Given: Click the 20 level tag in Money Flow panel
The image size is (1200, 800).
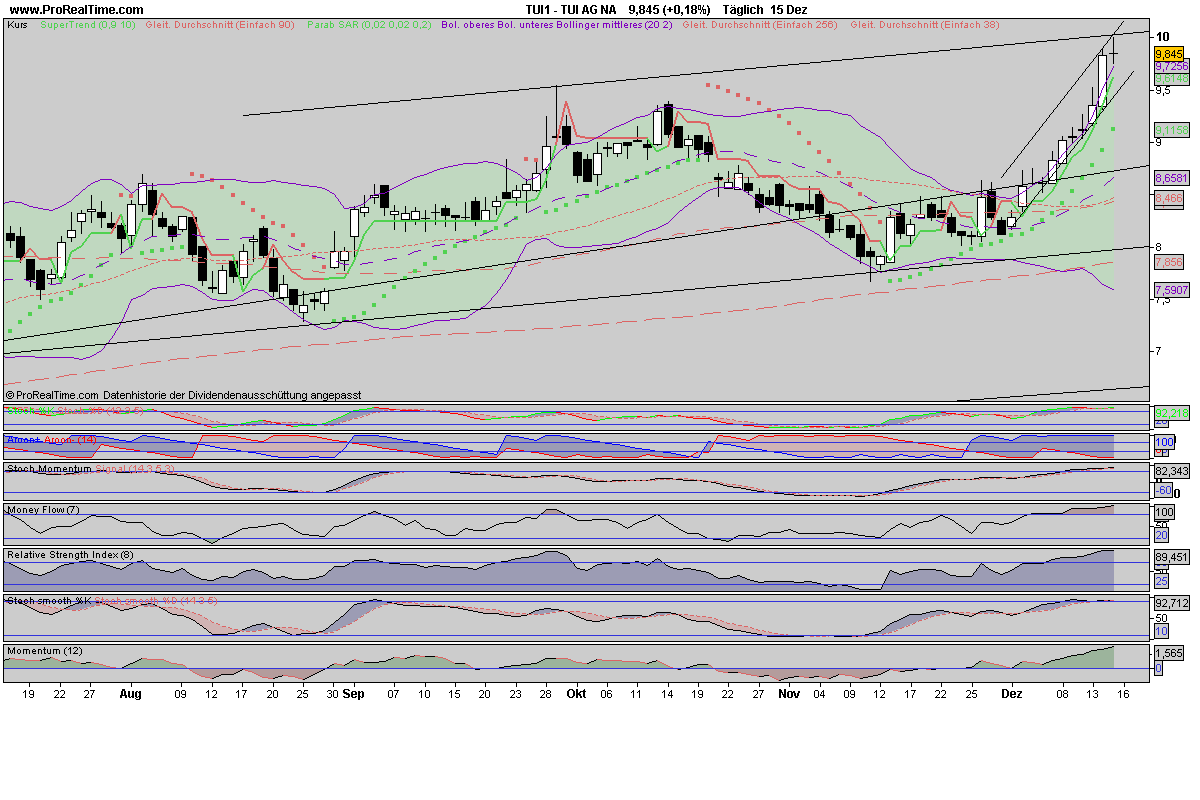Looking at the screenshot, I should [1162, 536].
